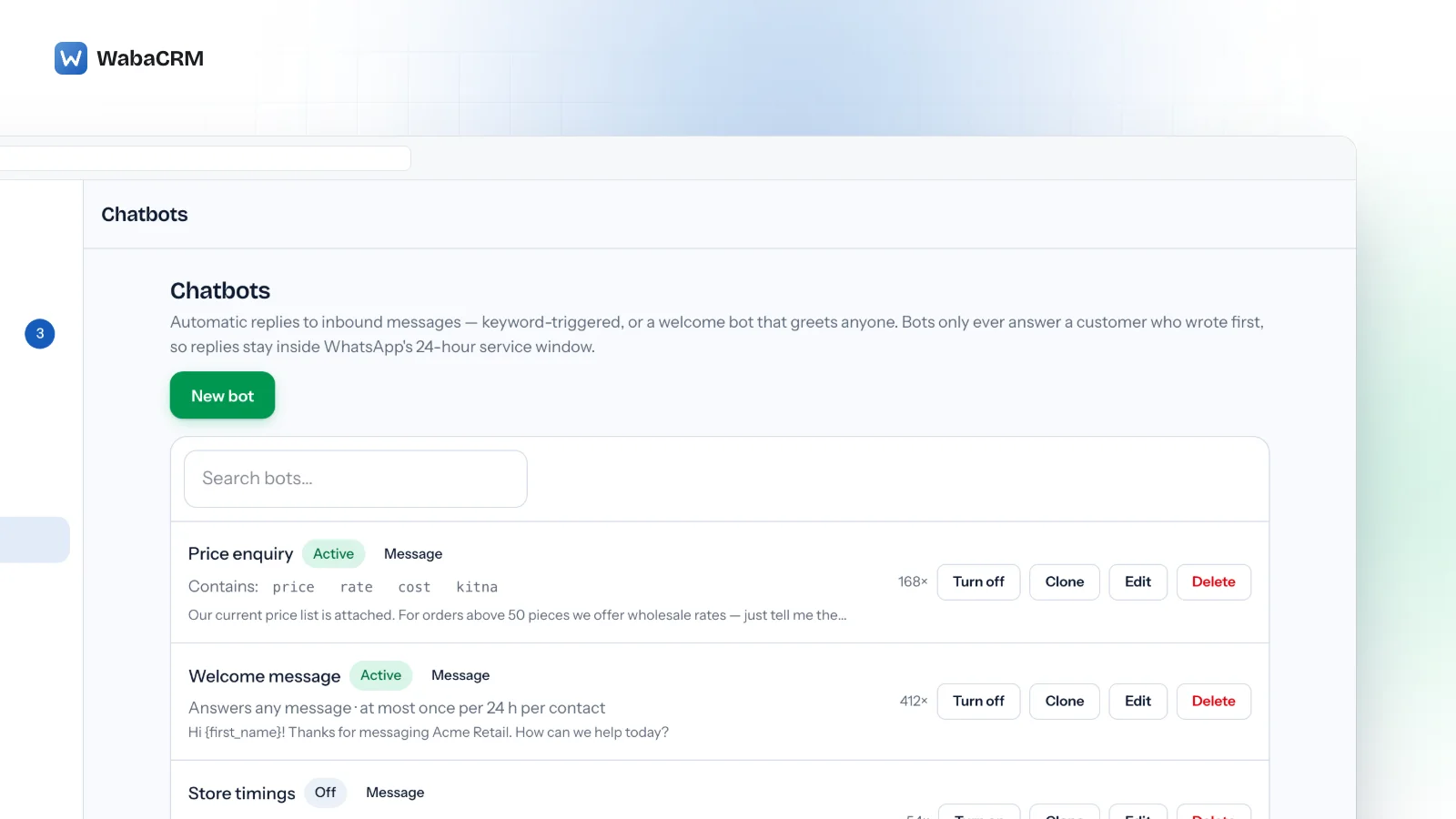The height and width of the screenshot is (819, 1456).
Task: Click the WabaCRM logo icon
Action: point(71,58)
